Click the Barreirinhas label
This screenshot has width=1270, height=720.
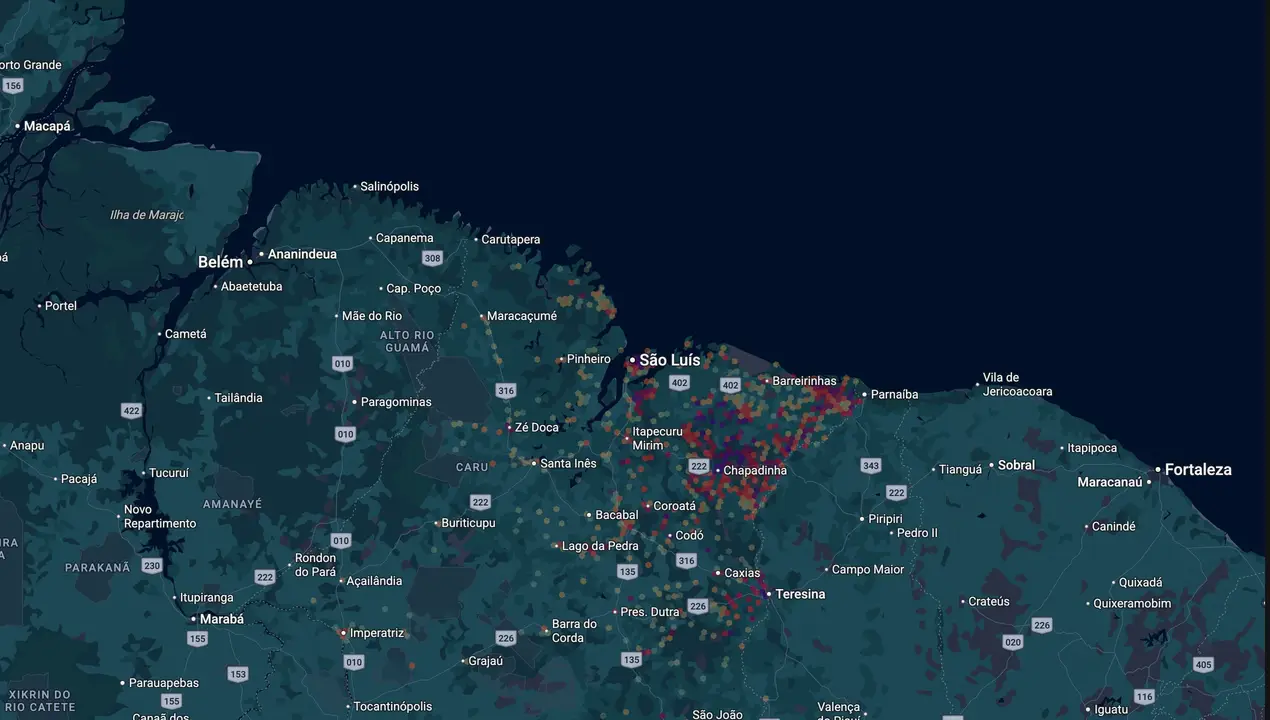click(x=805, y=381)
